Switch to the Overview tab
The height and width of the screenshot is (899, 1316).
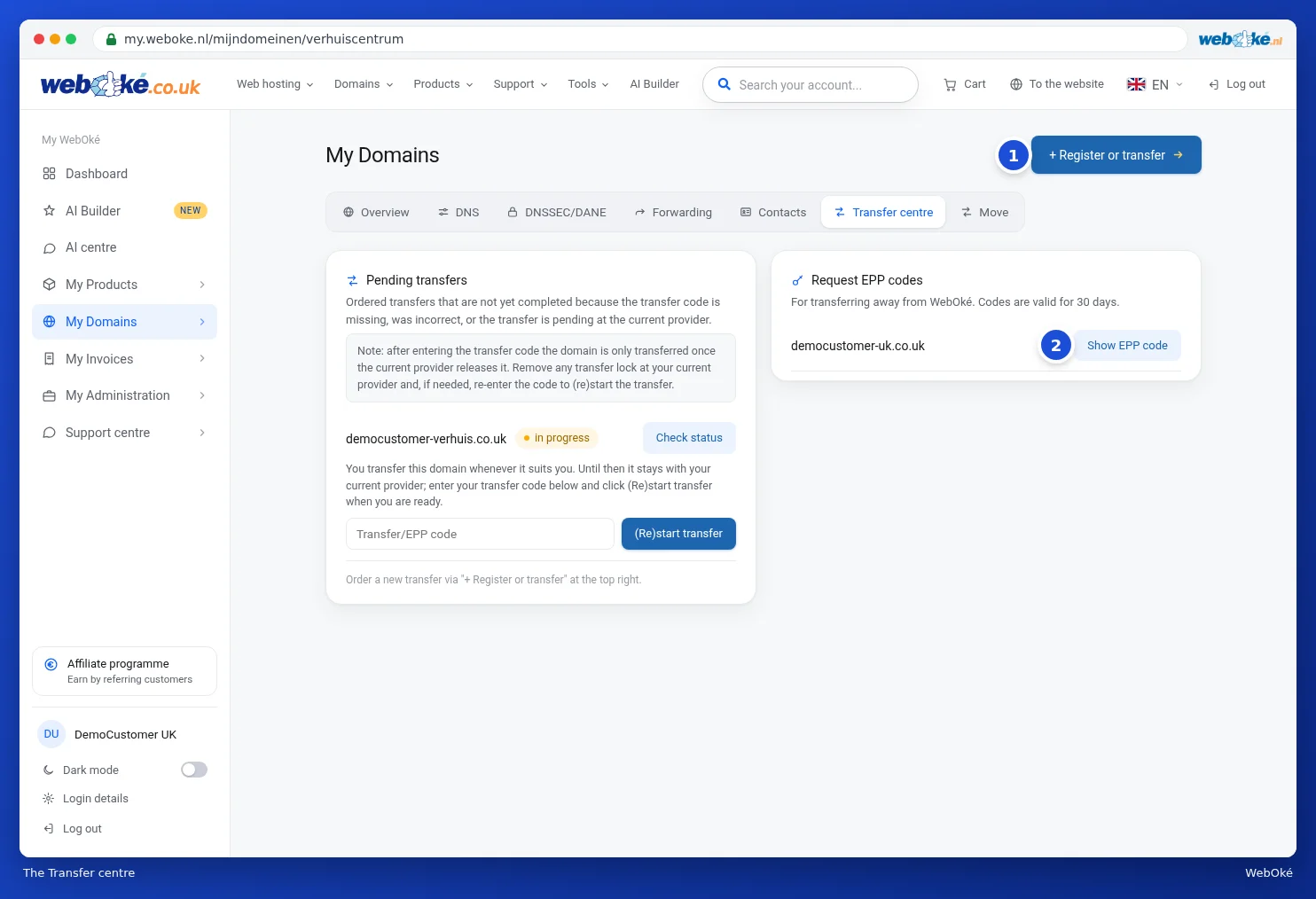pos(376,213)
